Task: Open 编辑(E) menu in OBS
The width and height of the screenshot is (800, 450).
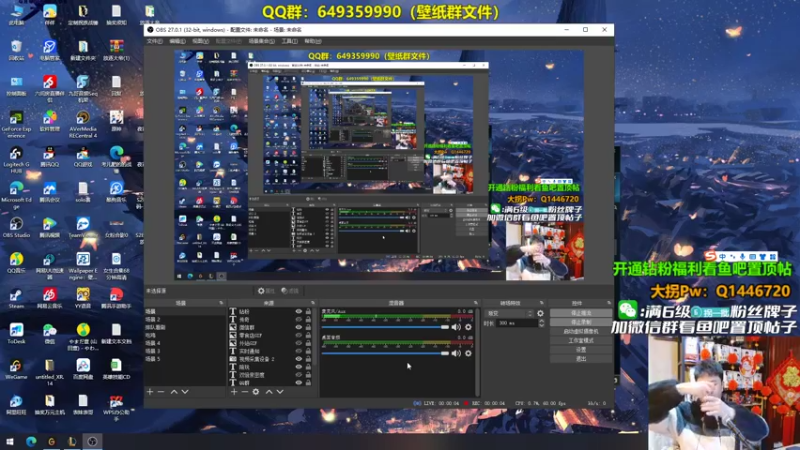Action: tap(177, 41)
